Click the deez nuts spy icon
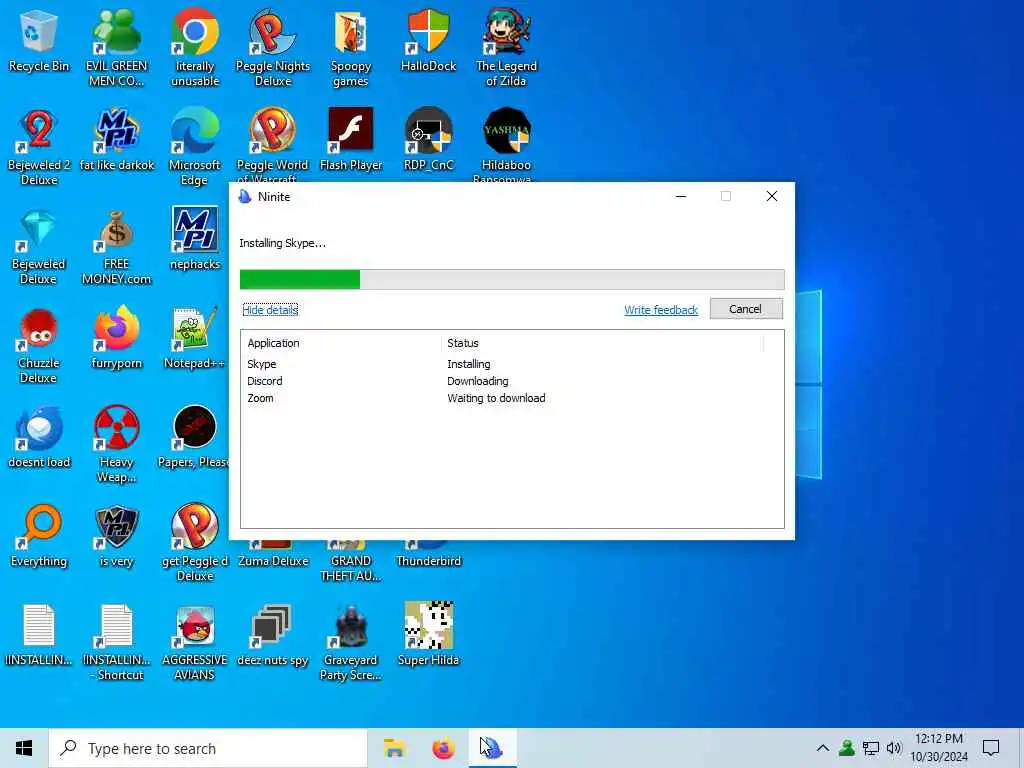Screen dimensions: 1024x768 (272, 636)
